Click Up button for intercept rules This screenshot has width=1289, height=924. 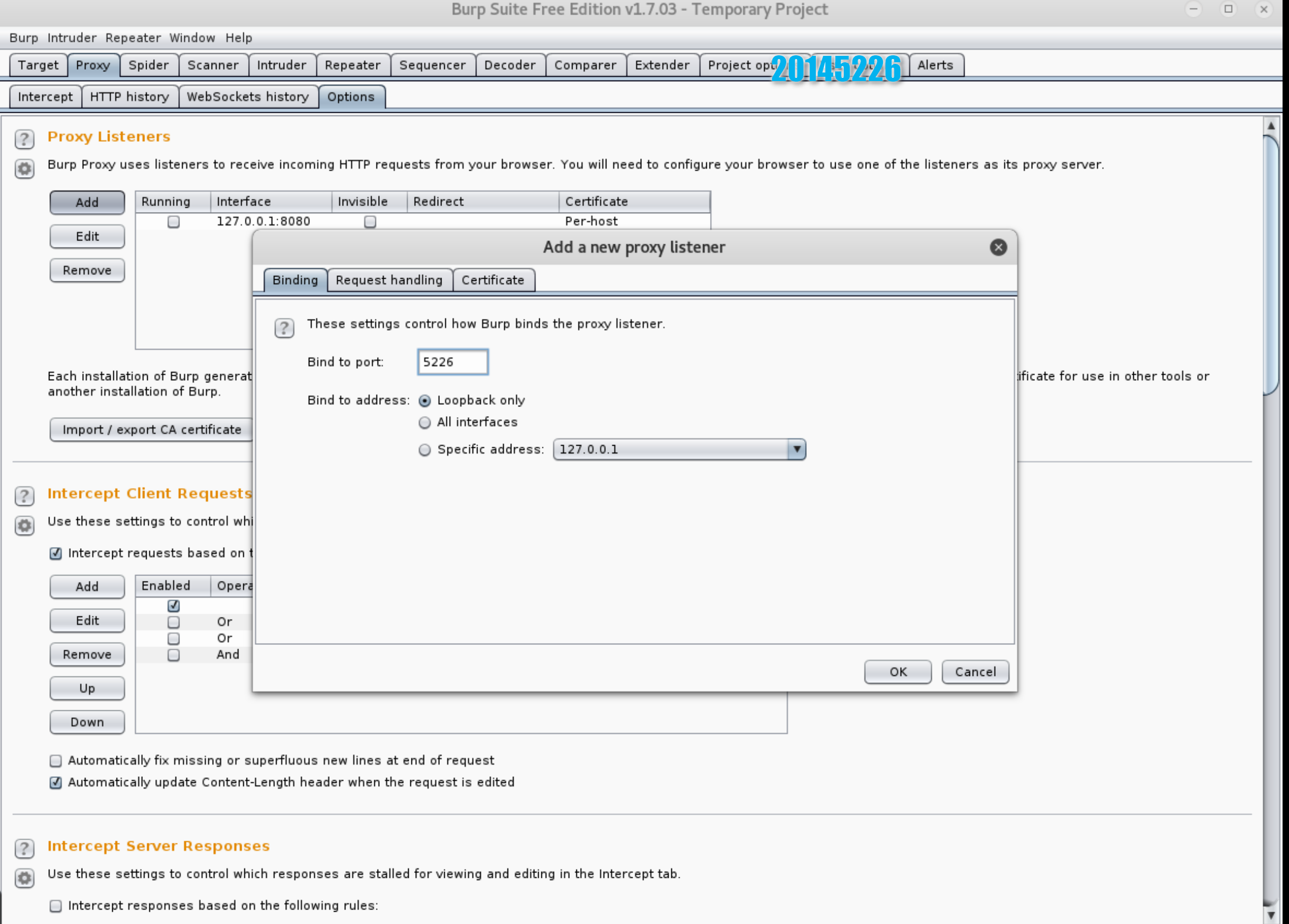[87, 689]
